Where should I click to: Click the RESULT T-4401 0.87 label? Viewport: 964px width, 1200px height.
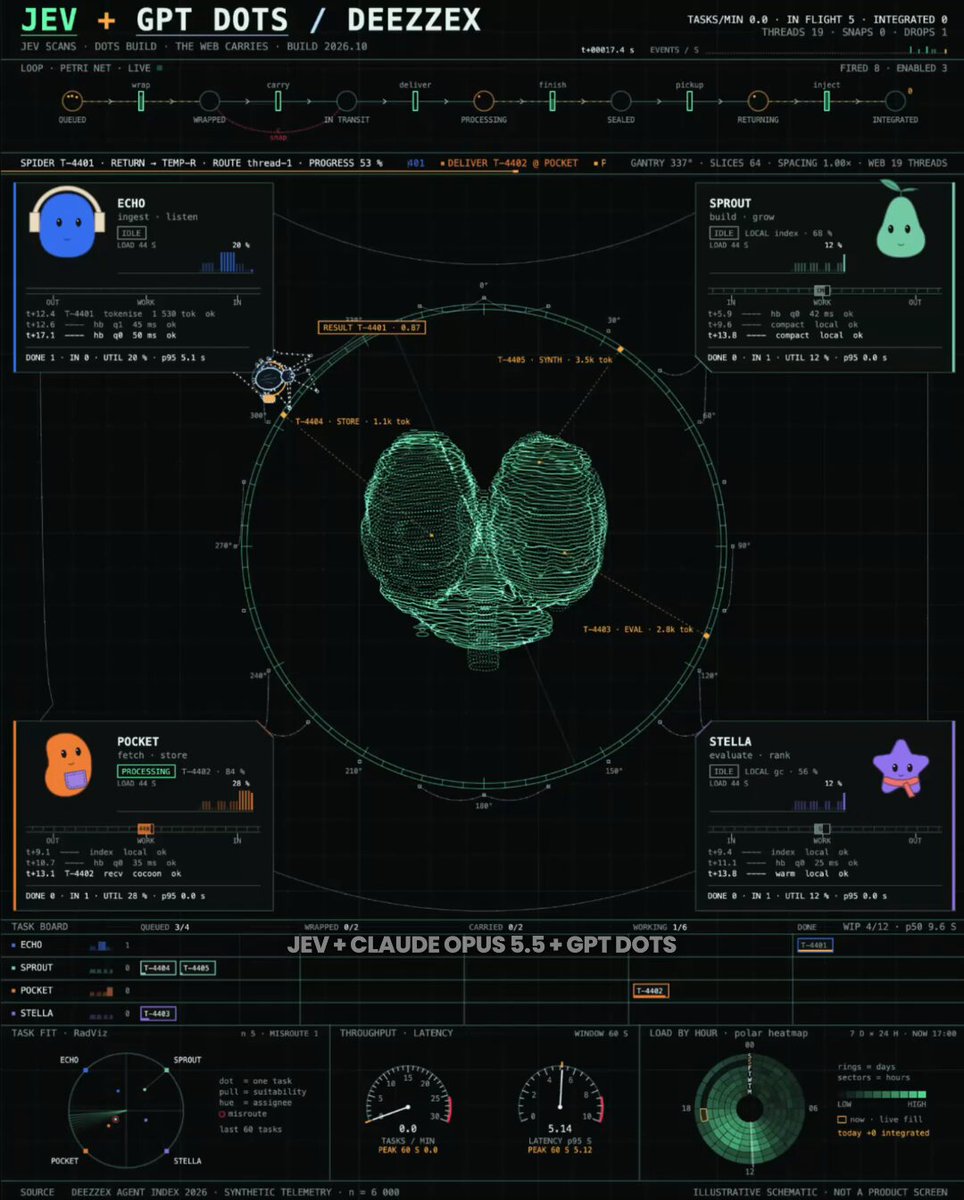point(372,327)
